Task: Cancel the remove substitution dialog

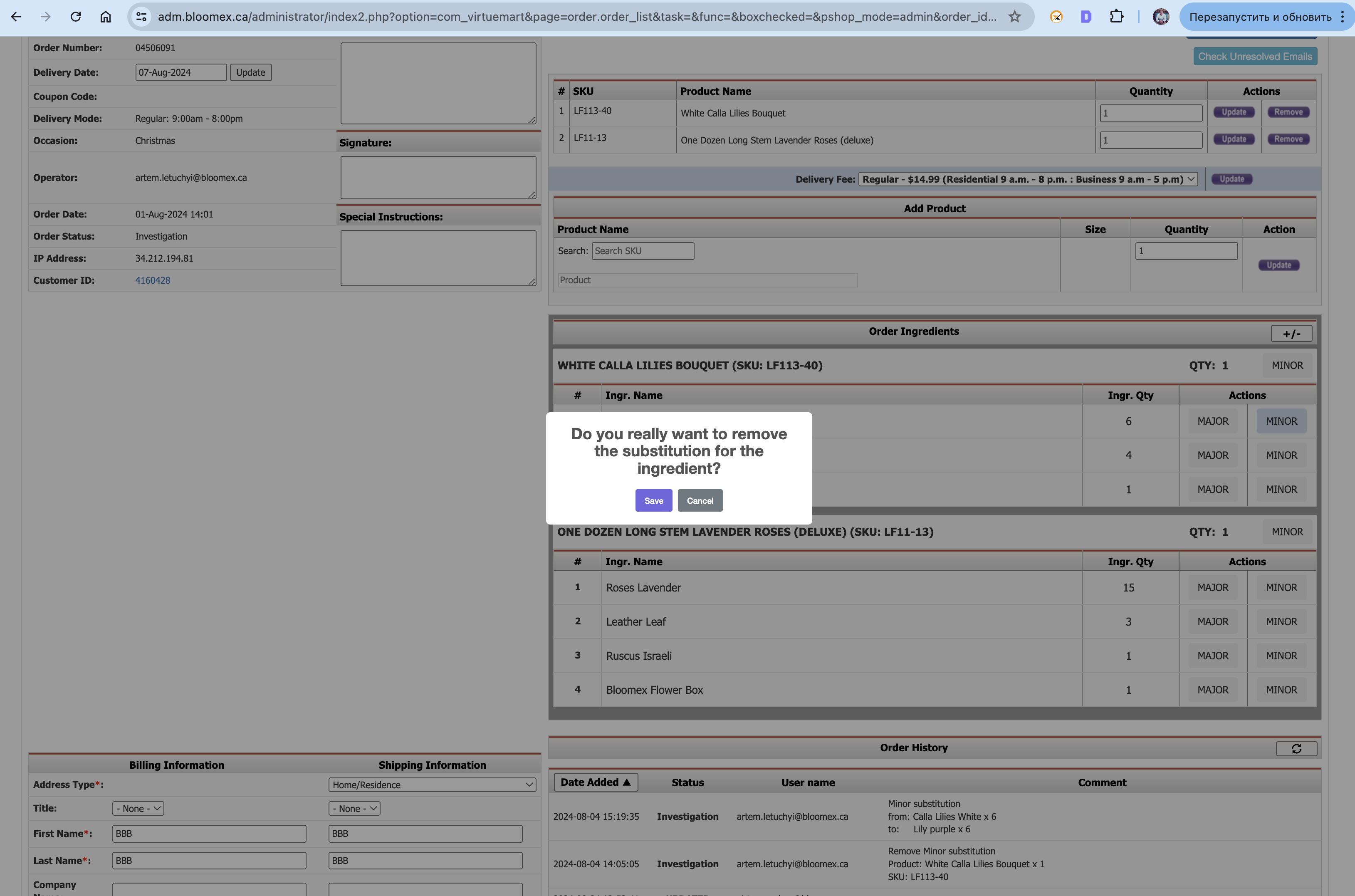Action: click(x=700, y=501)
